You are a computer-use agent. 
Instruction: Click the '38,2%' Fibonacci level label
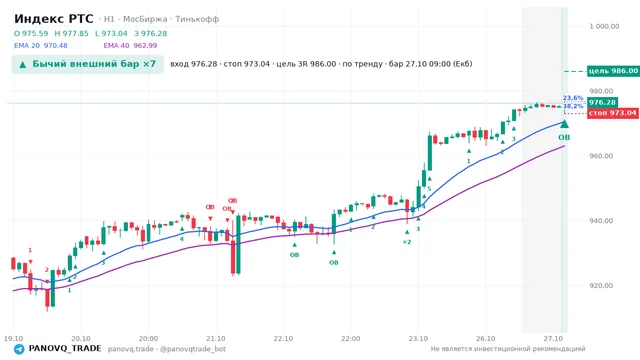coord(573,106)
